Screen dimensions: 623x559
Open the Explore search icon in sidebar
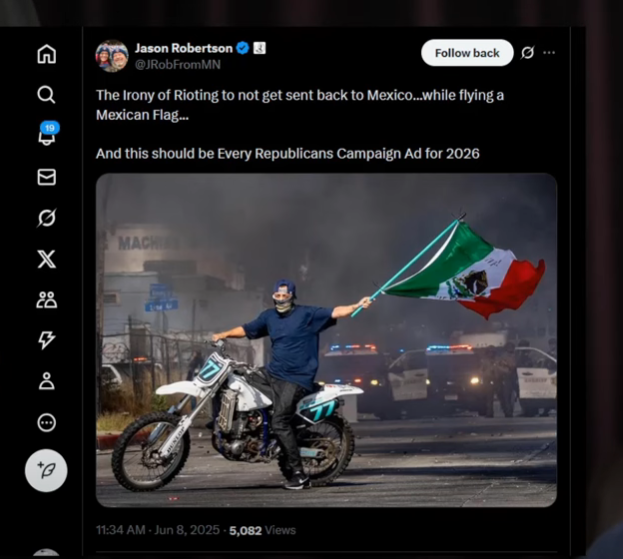click(x=46, y=95)
